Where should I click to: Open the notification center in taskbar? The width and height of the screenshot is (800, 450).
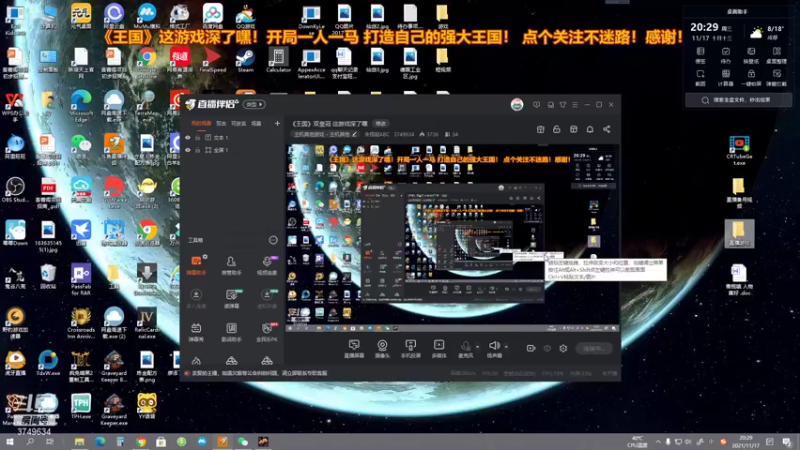(786, 442)
